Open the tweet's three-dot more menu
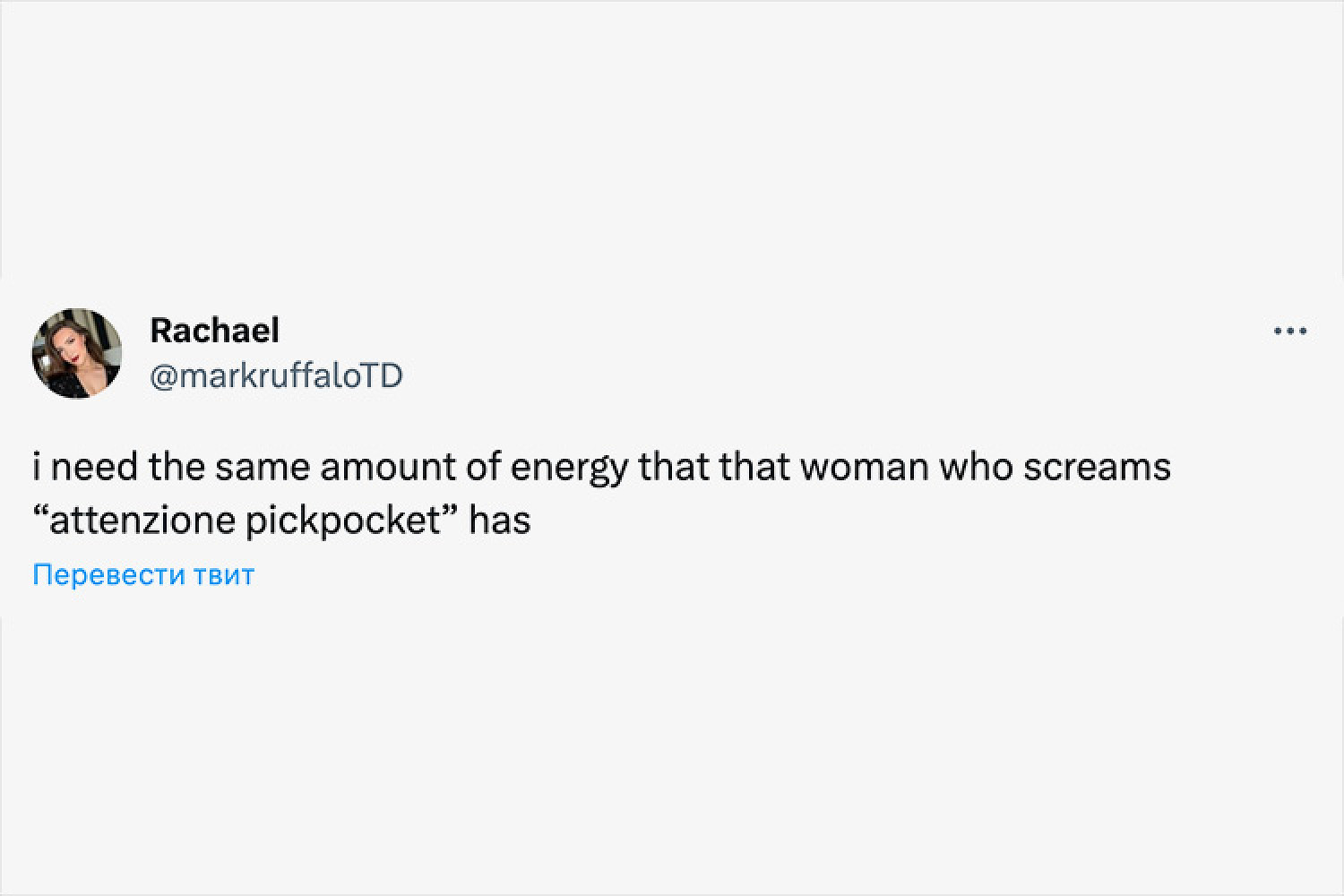1344x896 pixels. click(x=1290, y=332)
